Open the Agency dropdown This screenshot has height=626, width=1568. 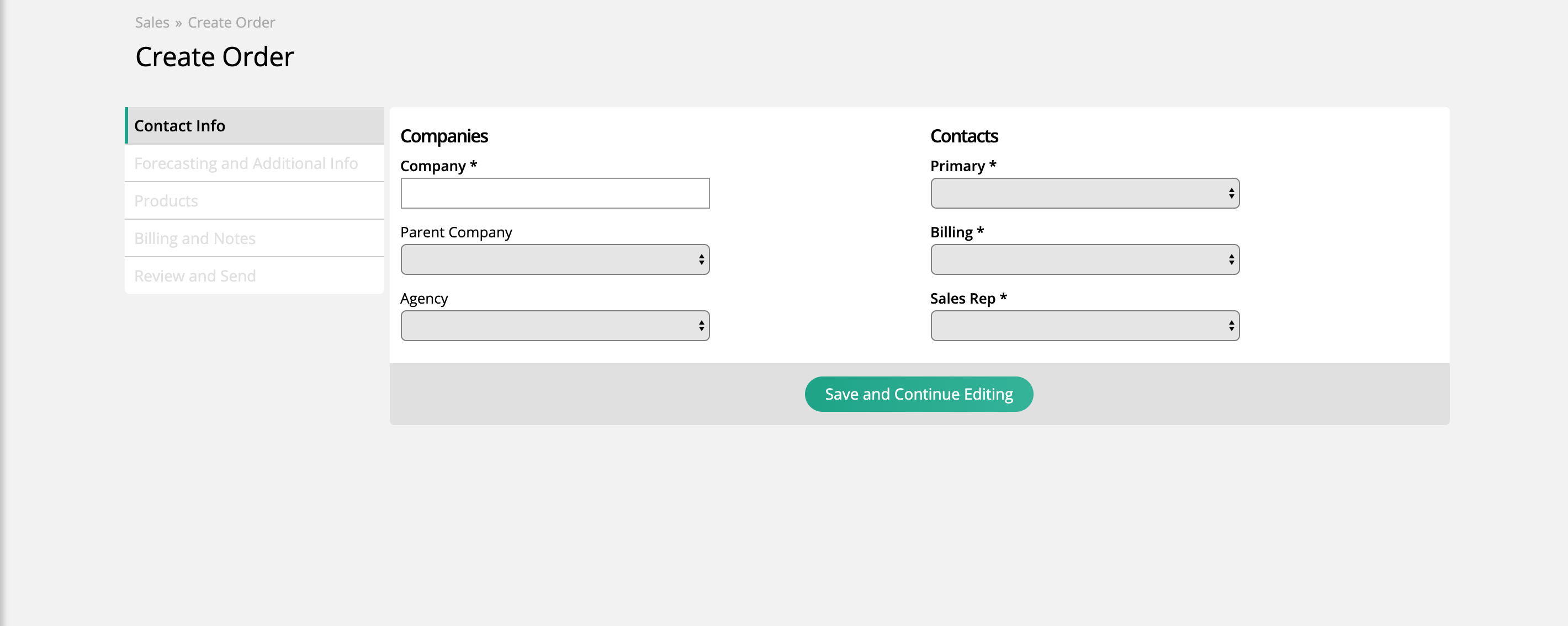click(554, 326)
